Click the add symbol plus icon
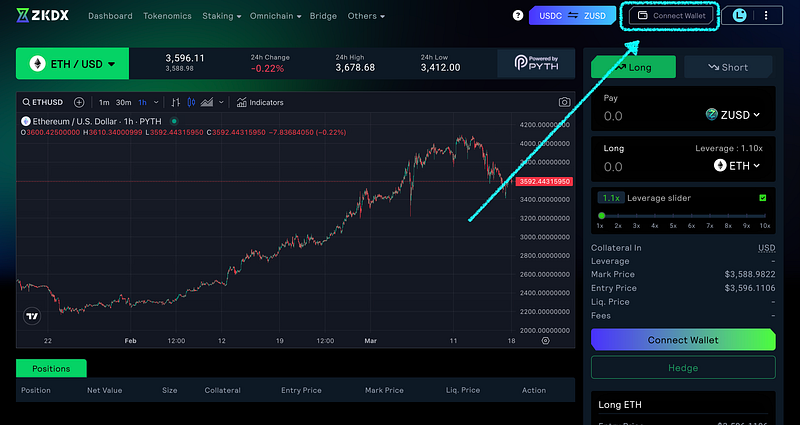 pos(79,102)
